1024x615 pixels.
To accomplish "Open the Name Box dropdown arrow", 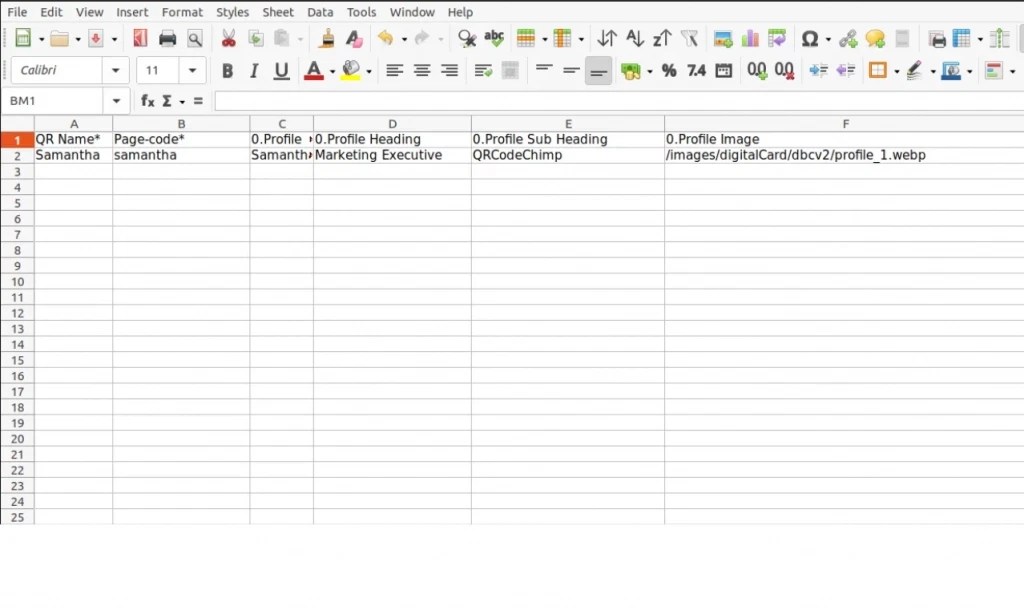I will point(117,101).
